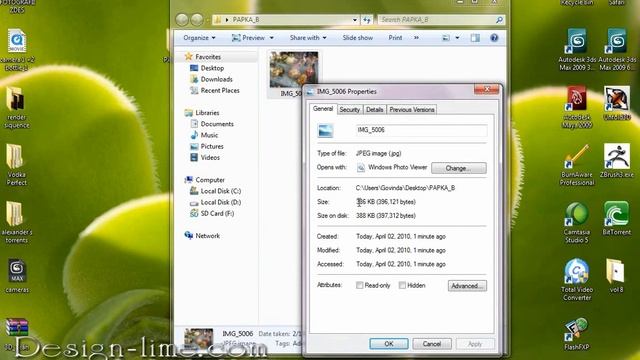Viewport: 640px width, 360px height.
Task: Select Desktop in Favorites list
Action: (207, 68)
